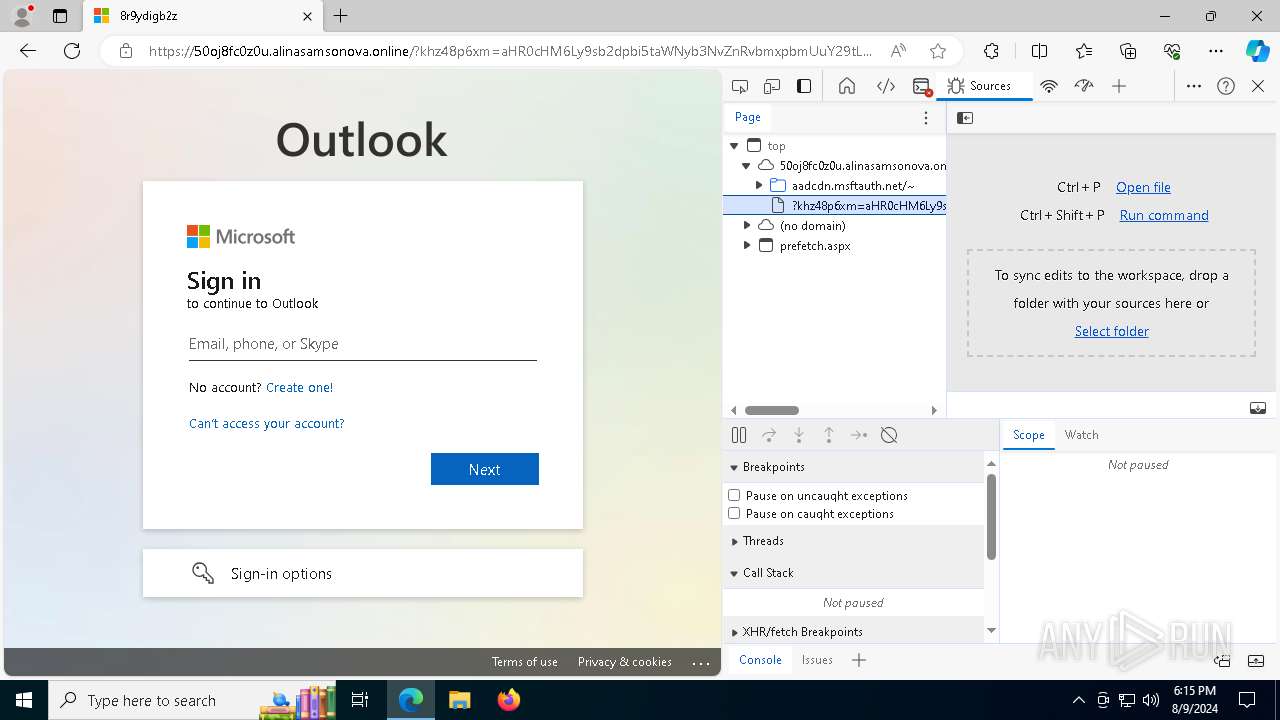
Task: Click the Step over debugger icon
Action: [x=769, y=435]
